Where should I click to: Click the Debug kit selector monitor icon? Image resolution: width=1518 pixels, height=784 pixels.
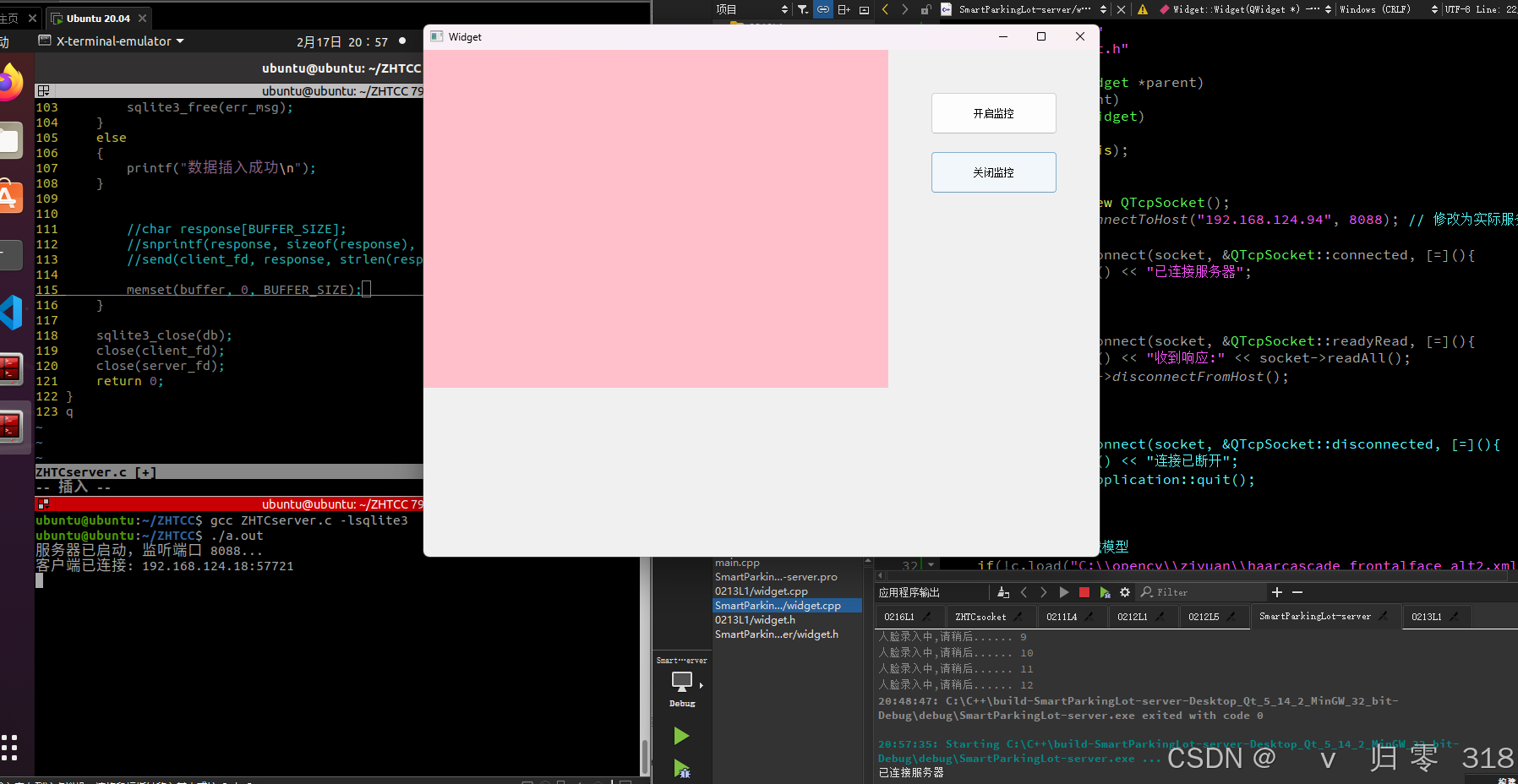pos(682,682)
